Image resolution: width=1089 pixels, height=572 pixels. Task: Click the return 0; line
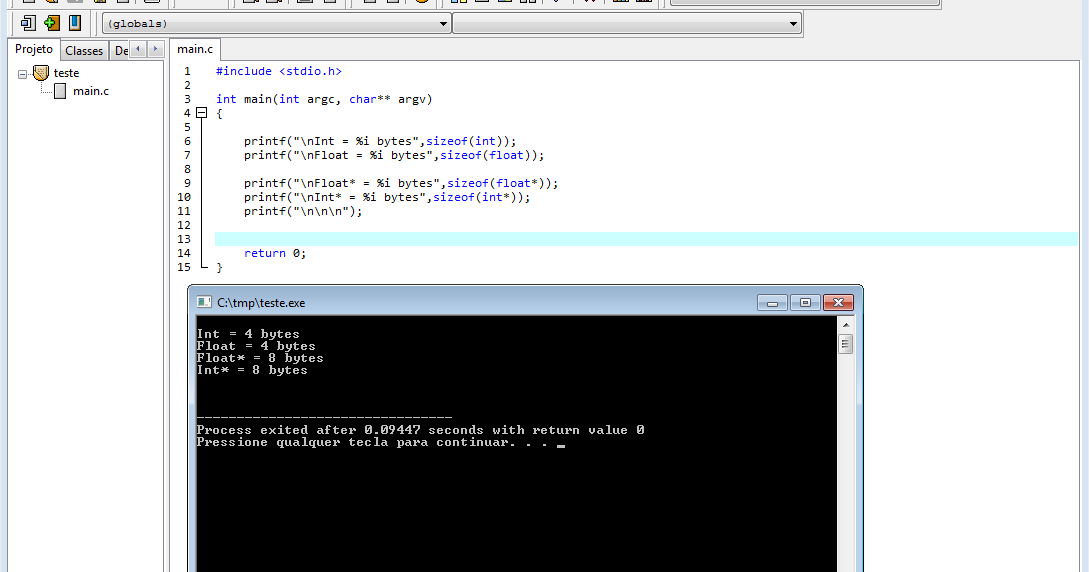[x=275, y=253]
